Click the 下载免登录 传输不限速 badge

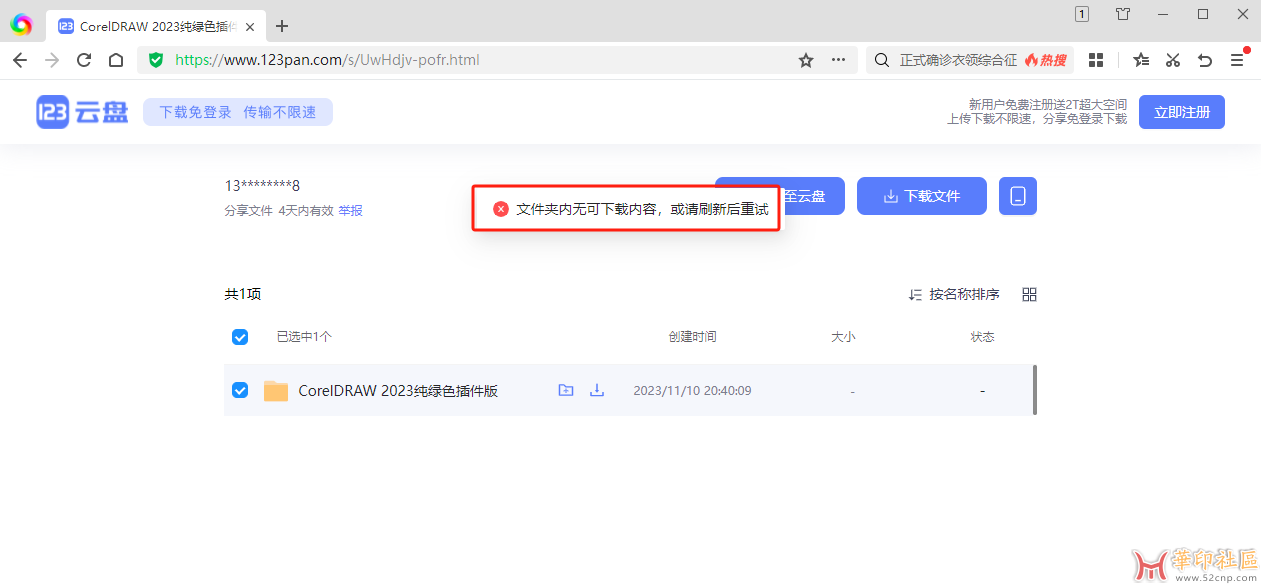pyautogui.click(x=238, y=112)
